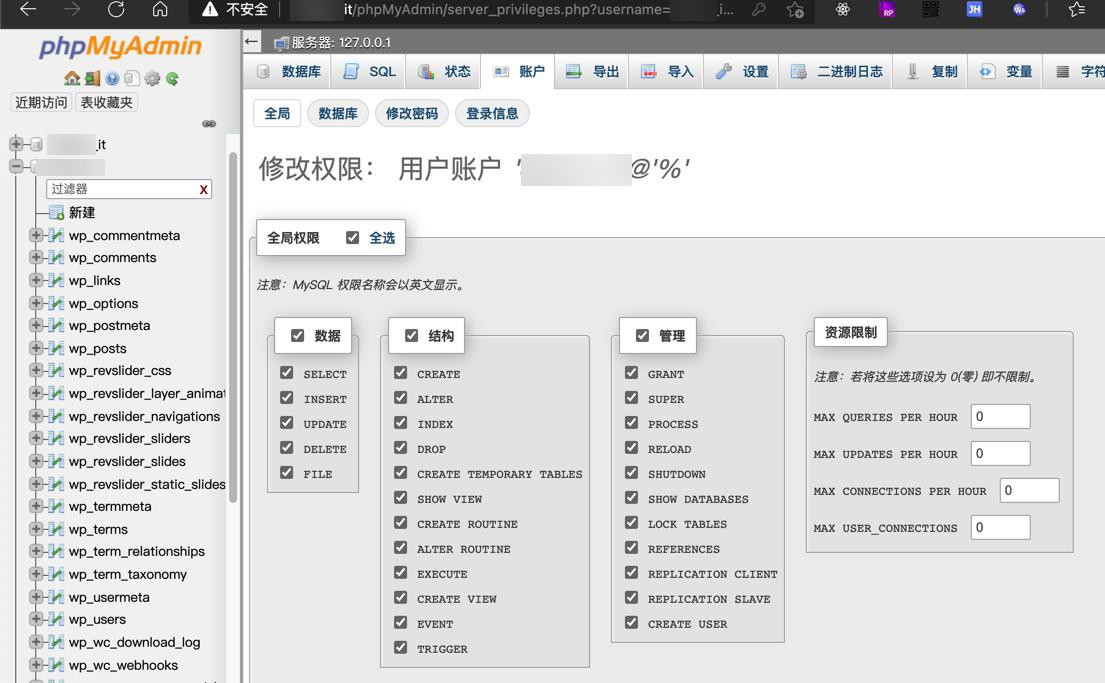Click the not secure warning triangle

click(209, 9)
